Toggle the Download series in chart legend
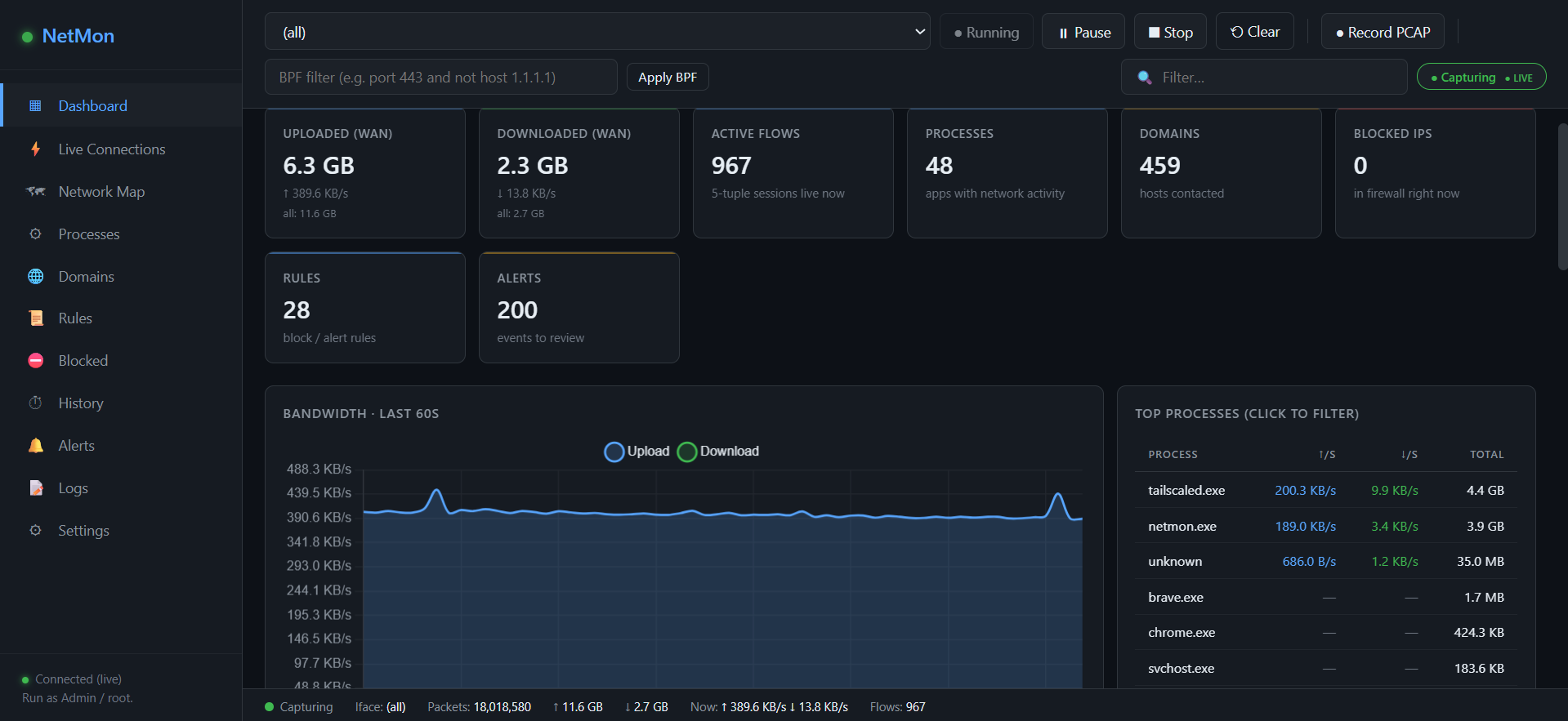Viewport: 1568px width, 721px height. point(717,452)
